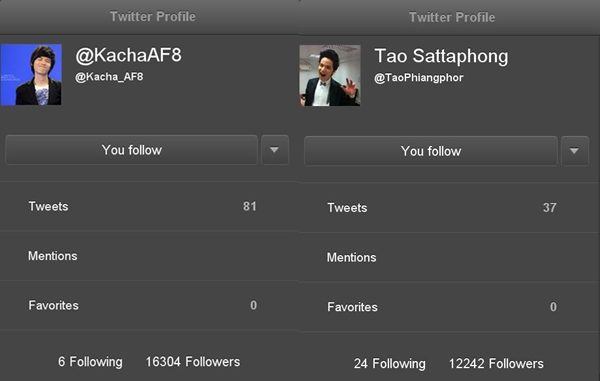View the 6 Following list
This screenshot has height=381, width=600.
[90, 362]
